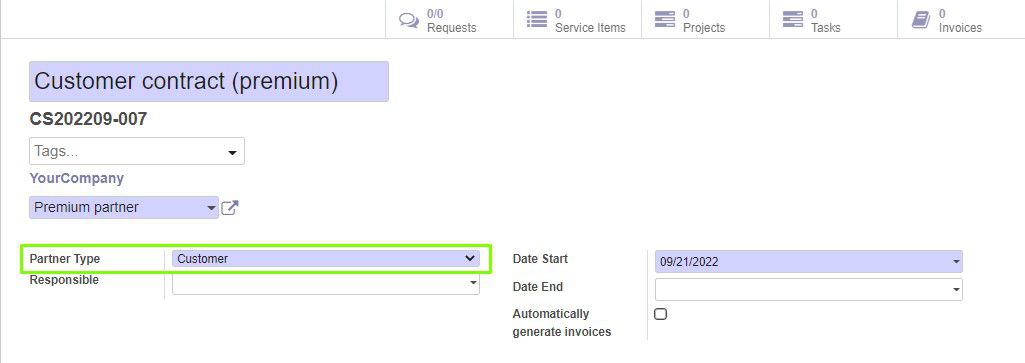Click the Projects stacked bars icon

coord(665,20)
